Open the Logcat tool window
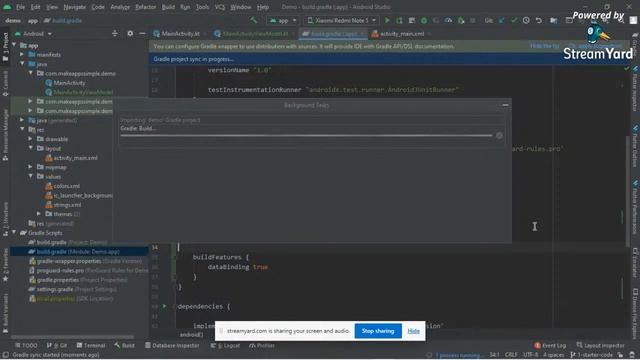The height and width of the screenshot is (360, 640). tap(225, 345)
